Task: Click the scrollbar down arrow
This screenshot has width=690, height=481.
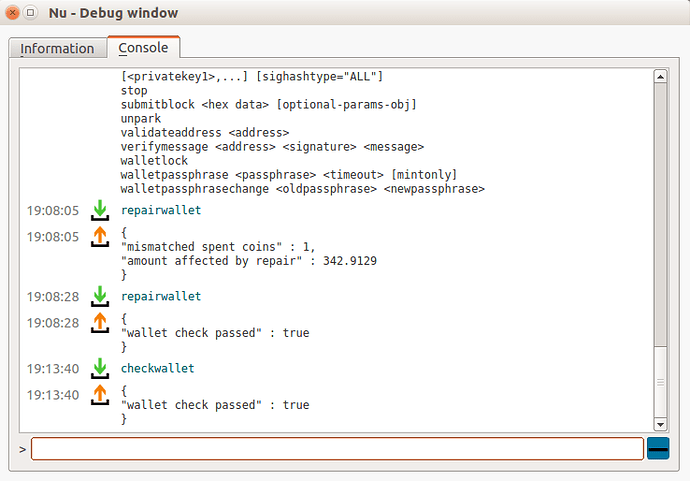Action: point(660,425)
